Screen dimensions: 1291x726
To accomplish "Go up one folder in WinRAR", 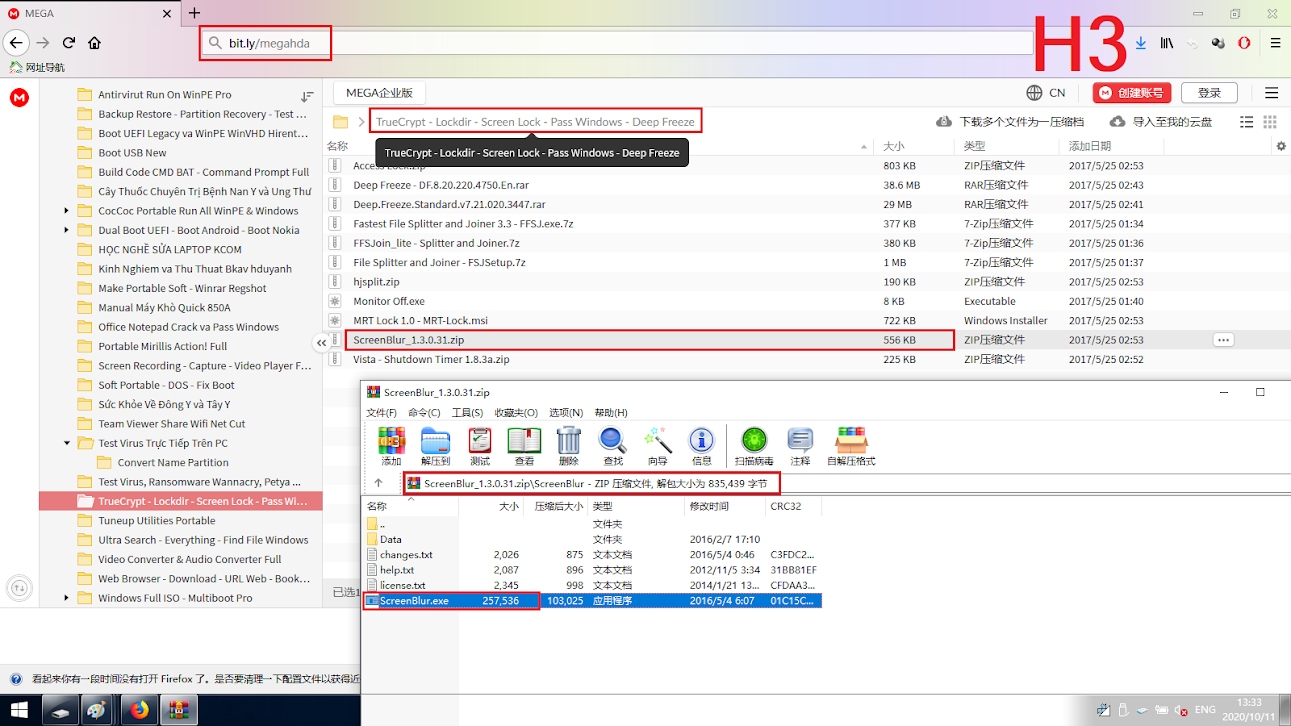I will click(378, 483).
